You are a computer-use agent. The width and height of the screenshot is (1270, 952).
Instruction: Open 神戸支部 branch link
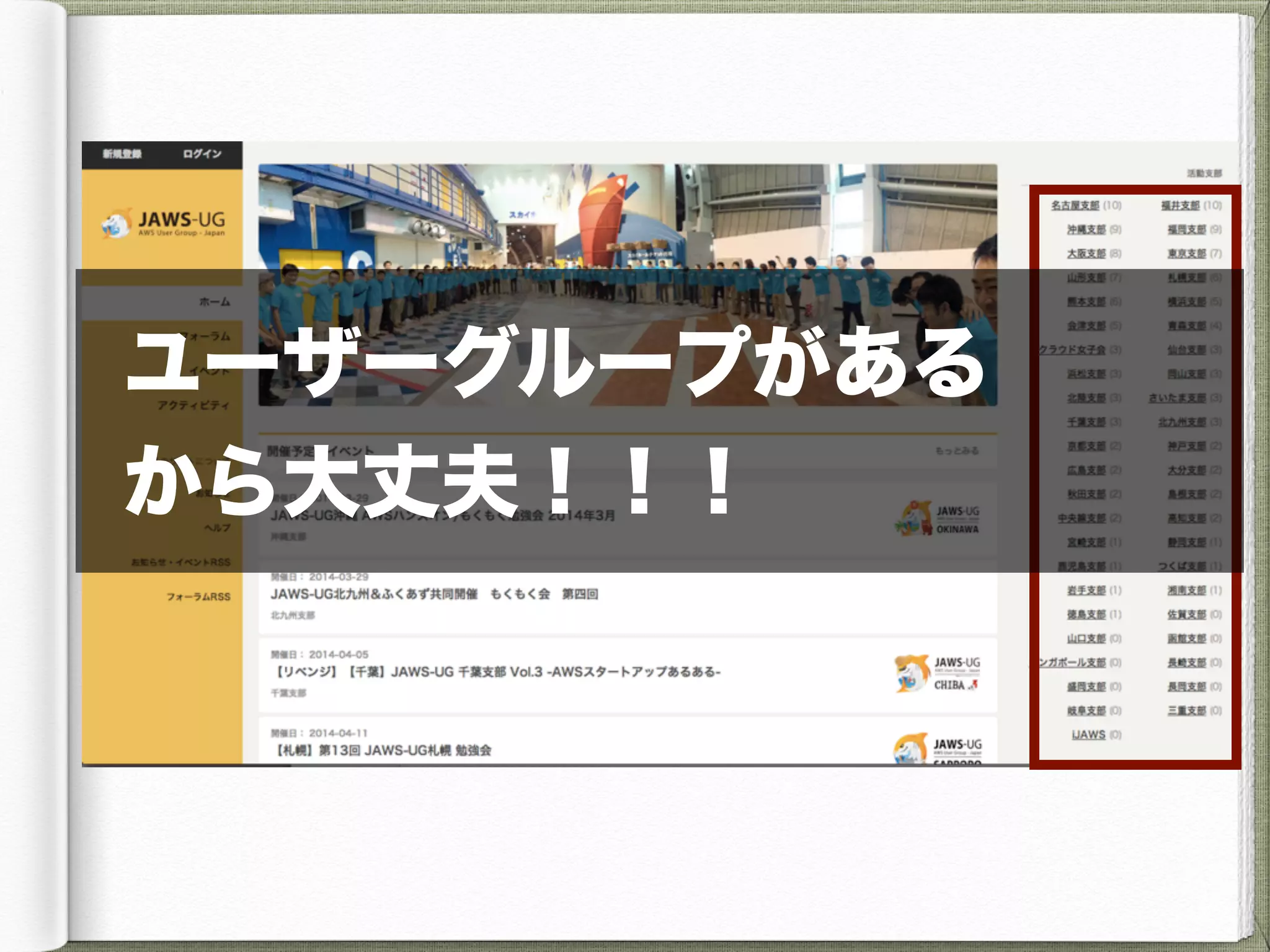pyautogui.click(x=1187, y=446)
